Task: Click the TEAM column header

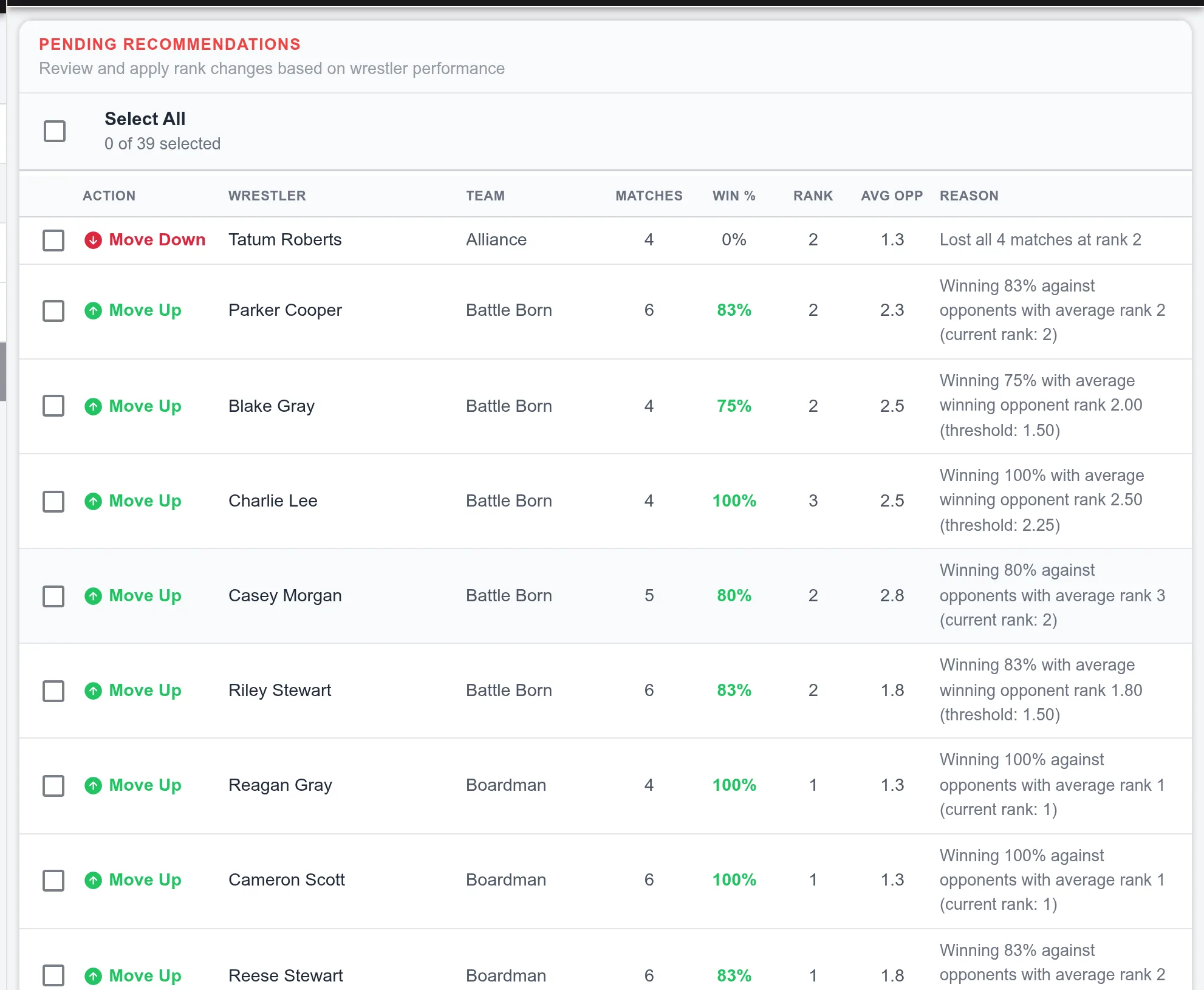Action: click(x=485, y=196)
